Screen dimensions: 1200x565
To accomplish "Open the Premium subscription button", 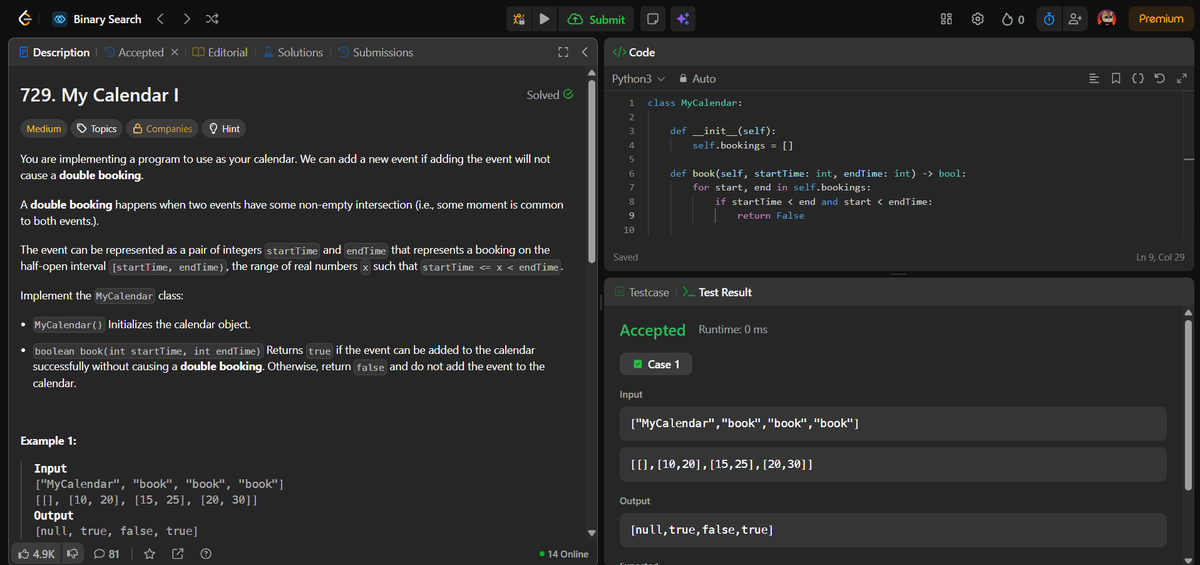I will click(x=1161, y=19).
